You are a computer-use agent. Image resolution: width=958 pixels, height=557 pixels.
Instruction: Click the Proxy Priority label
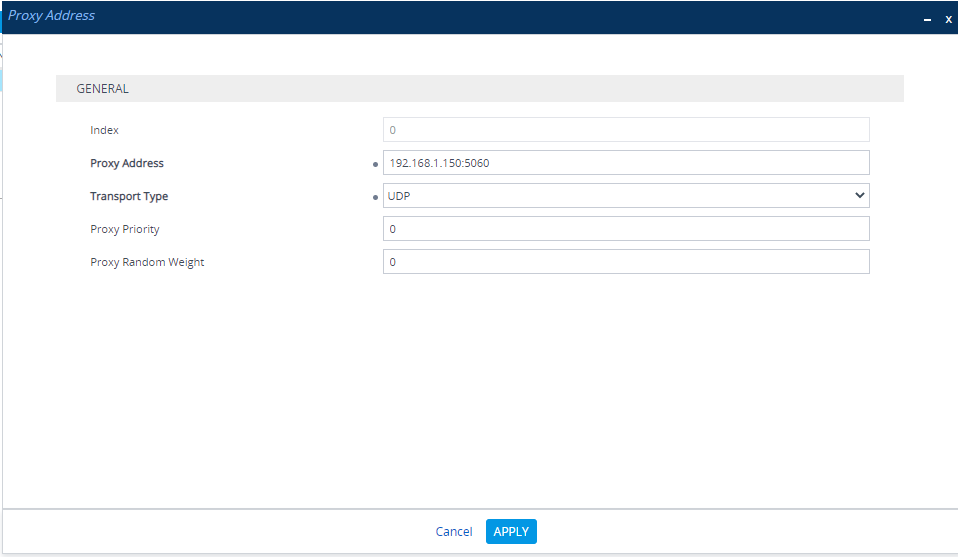[125, 229]
